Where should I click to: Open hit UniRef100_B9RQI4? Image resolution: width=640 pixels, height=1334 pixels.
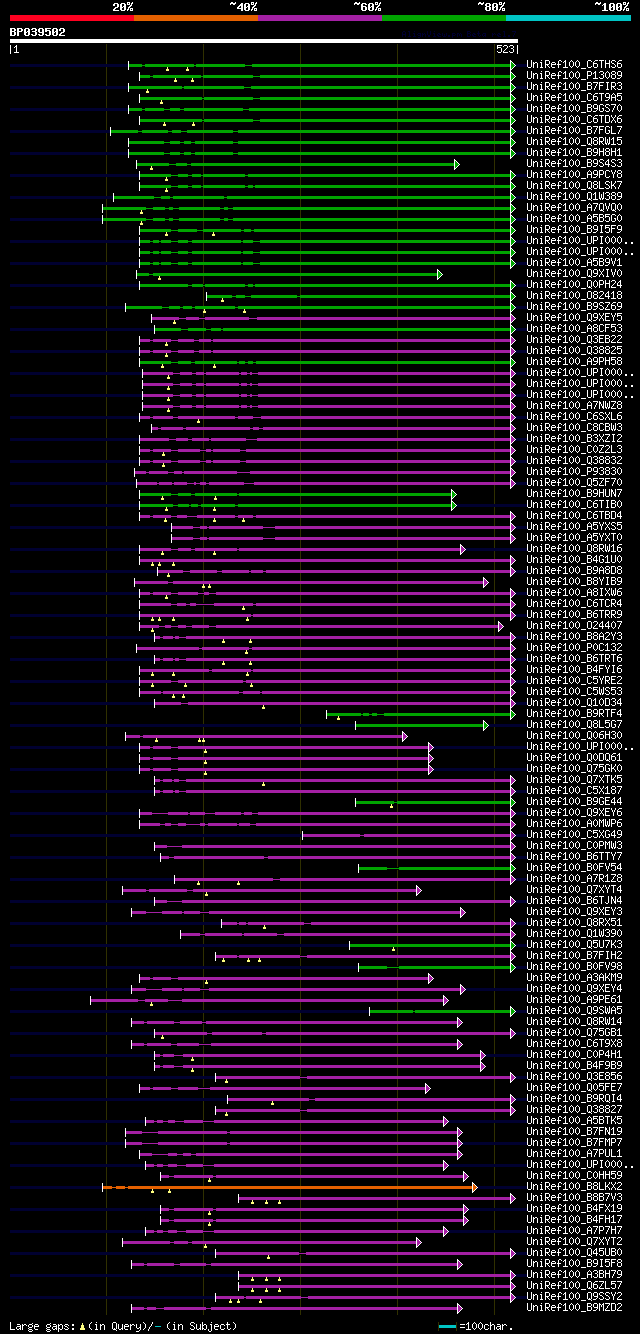574,1098
